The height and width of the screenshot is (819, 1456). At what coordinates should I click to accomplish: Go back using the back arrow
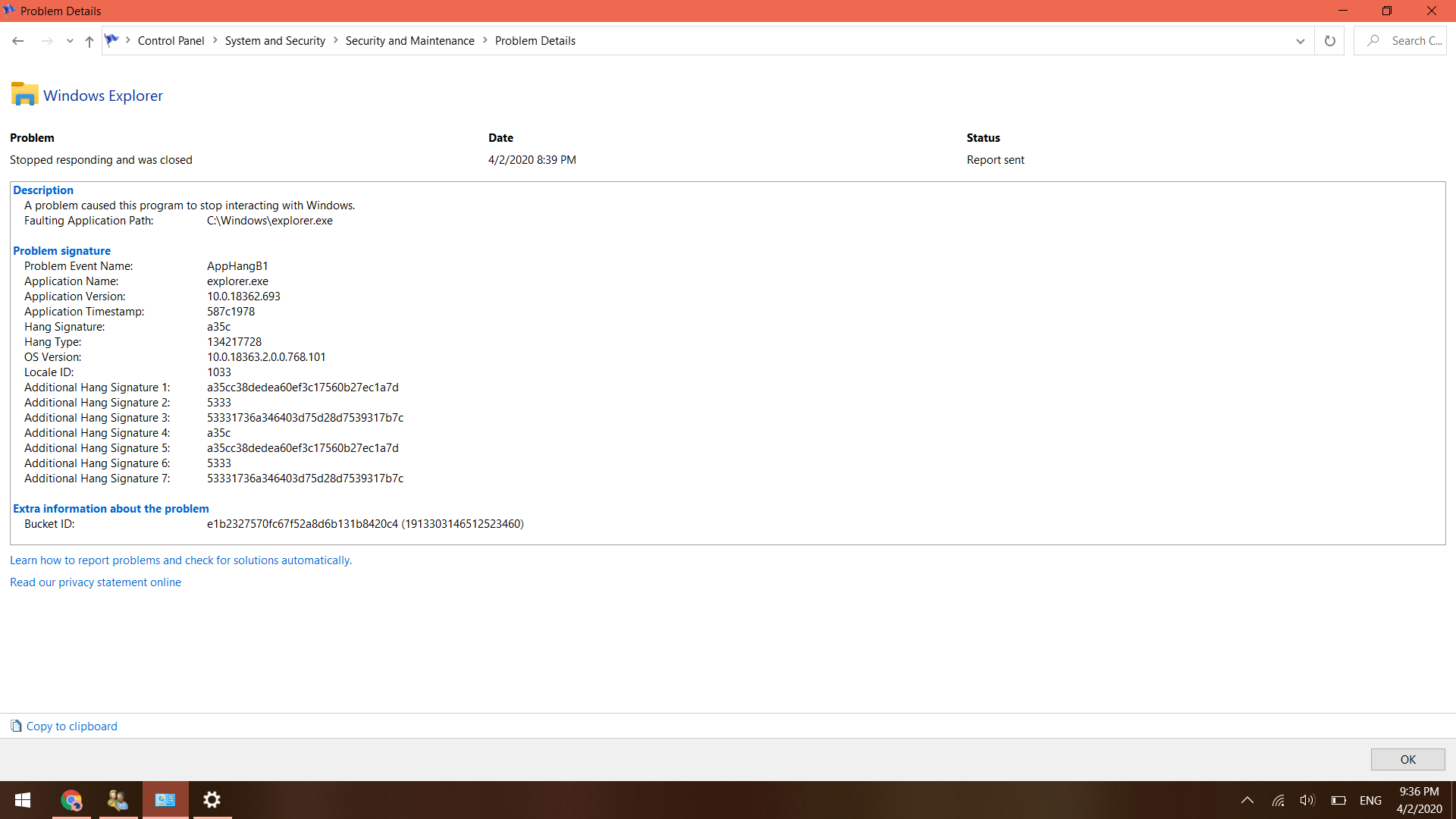click(x=18, y=41)
